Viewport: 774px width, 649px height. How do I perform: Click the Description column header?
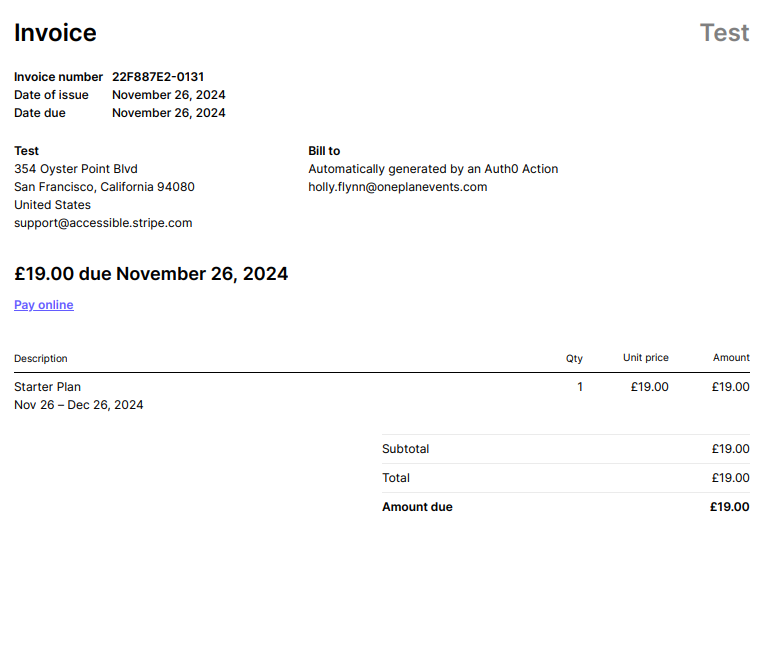(x=41, y=358)
